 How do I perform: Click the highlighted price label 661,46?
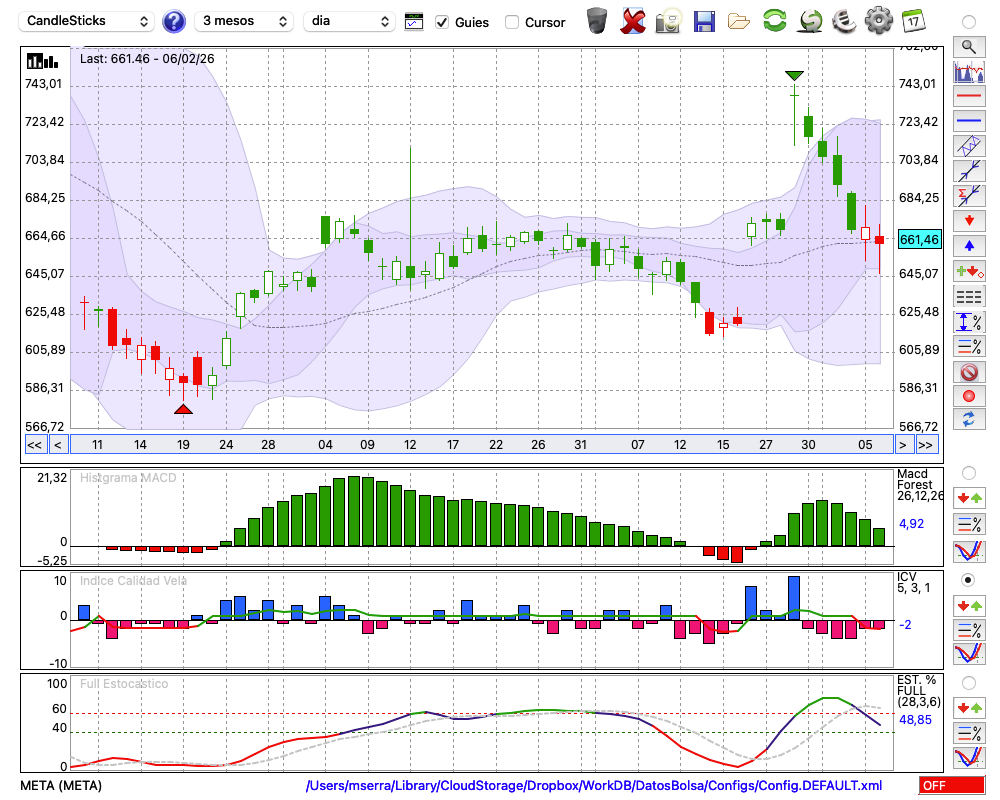click(x=919, y=240)
